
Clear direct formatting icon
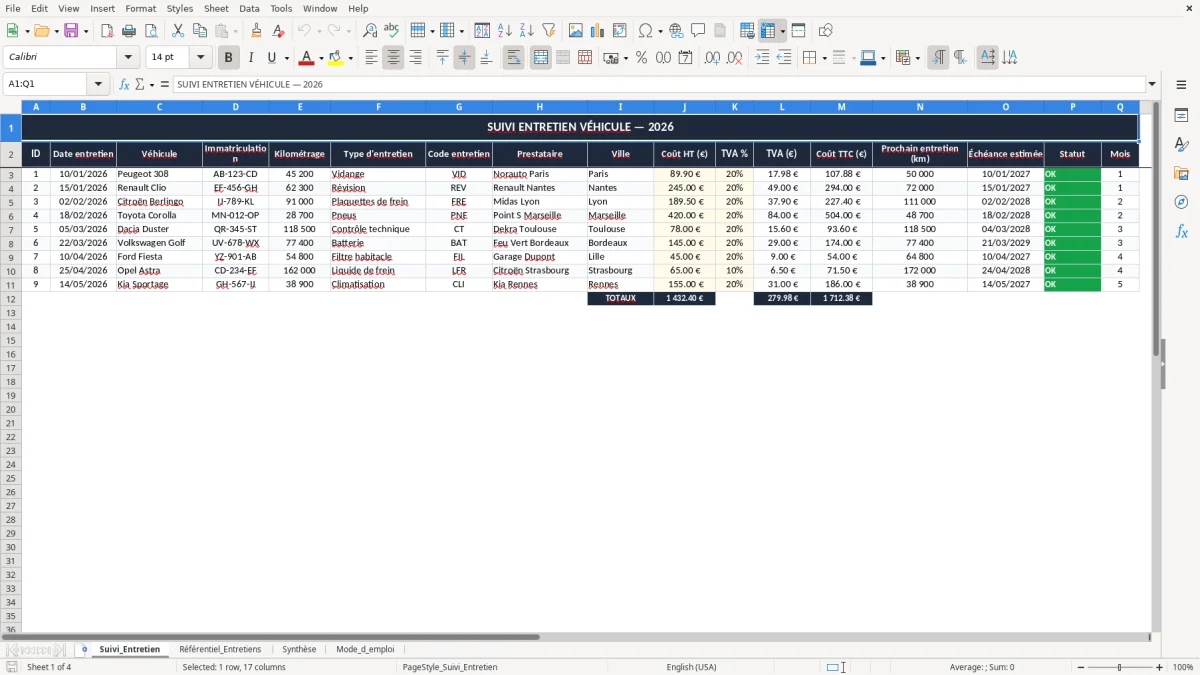pos(278,31)
